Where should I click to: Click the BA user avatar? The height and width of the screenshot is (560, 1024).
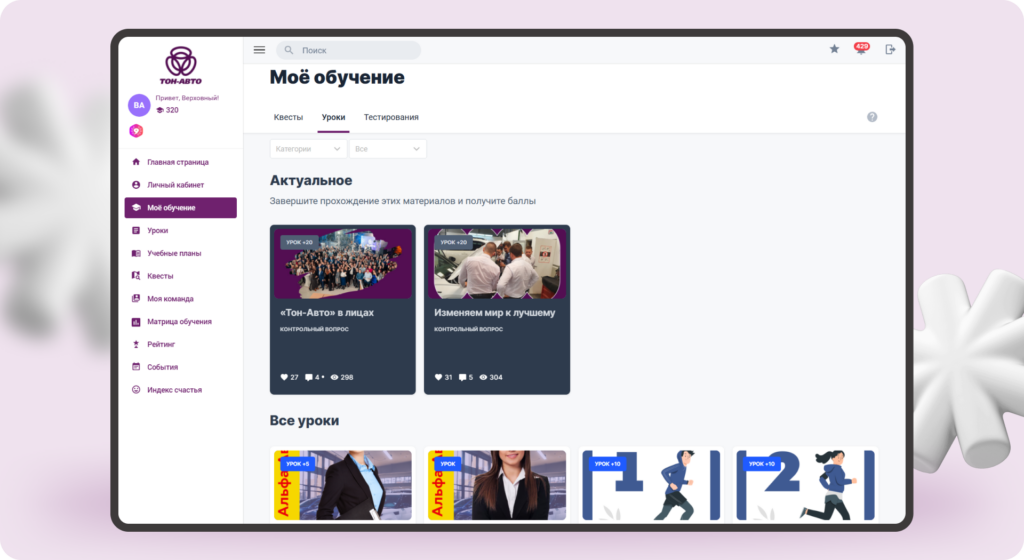point(139,105)
